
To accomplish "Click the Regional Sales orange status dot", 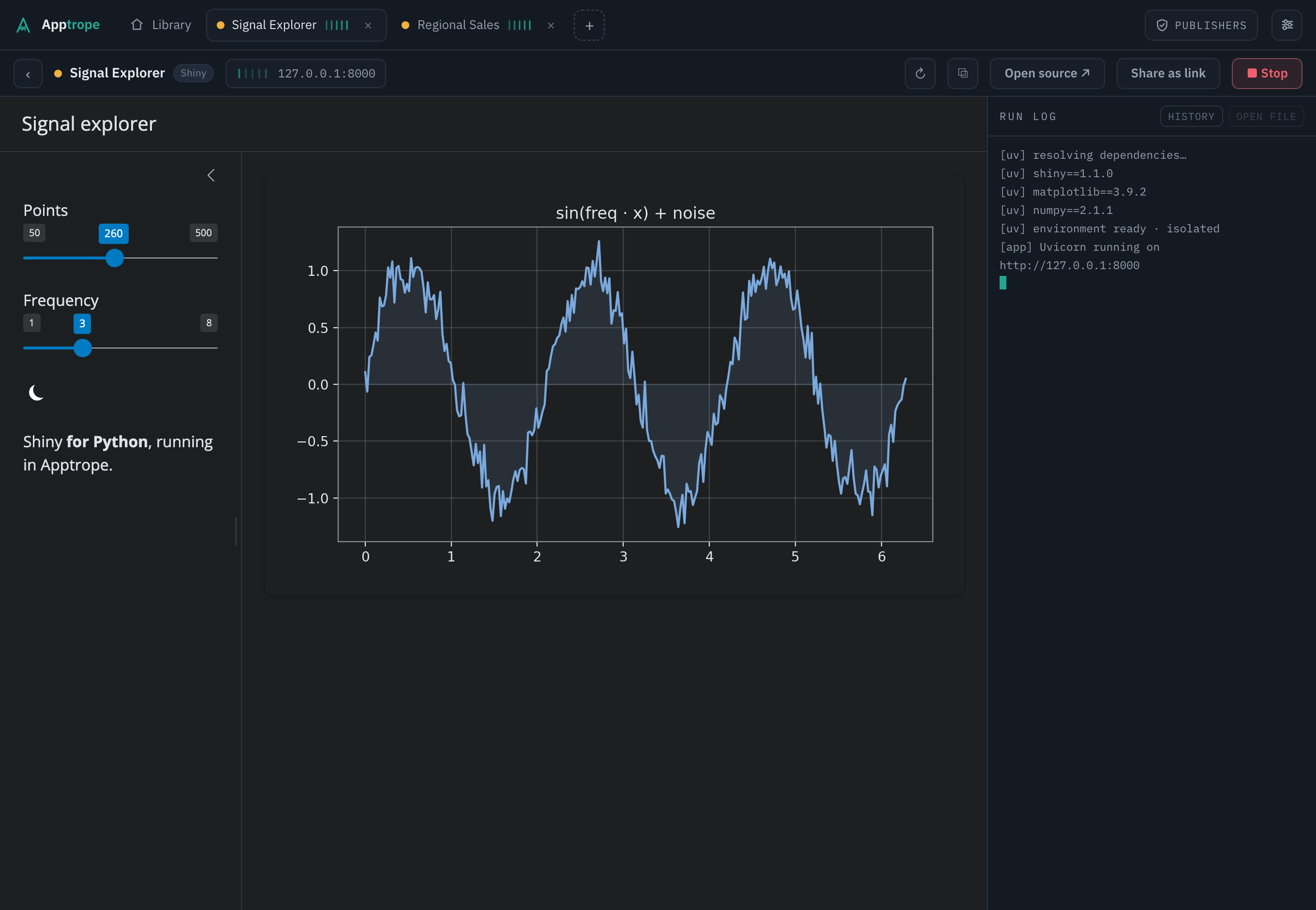I will pyautogui.click(x=405, y=25).
